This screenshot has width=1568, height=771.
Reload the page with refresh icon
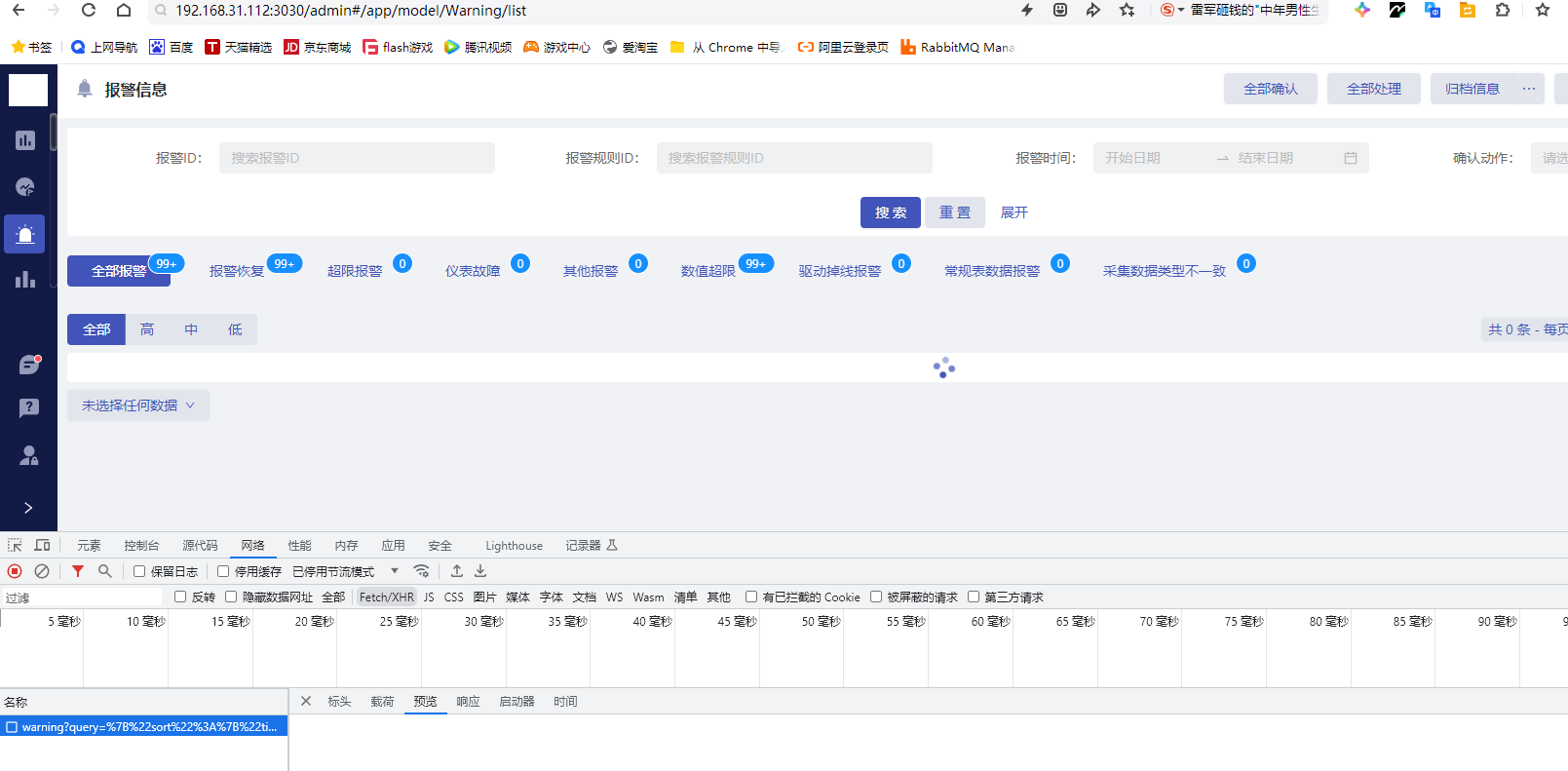point(89,10)
